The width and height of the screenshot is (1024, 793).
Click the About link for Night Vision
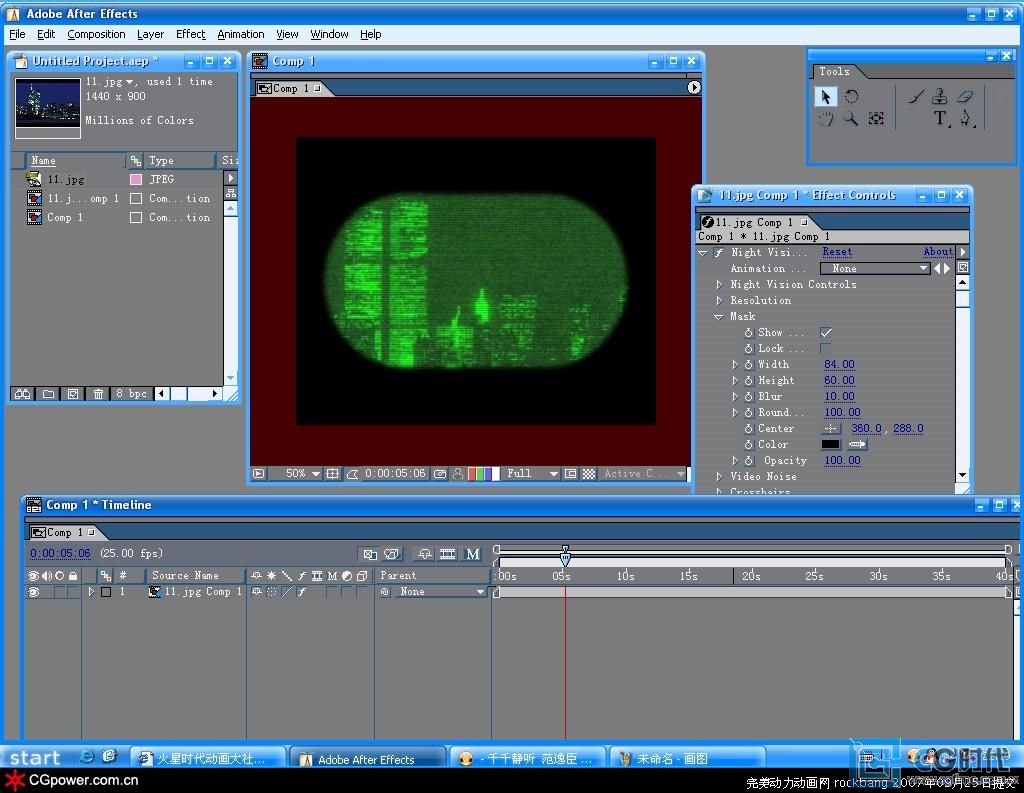(938, 252)
